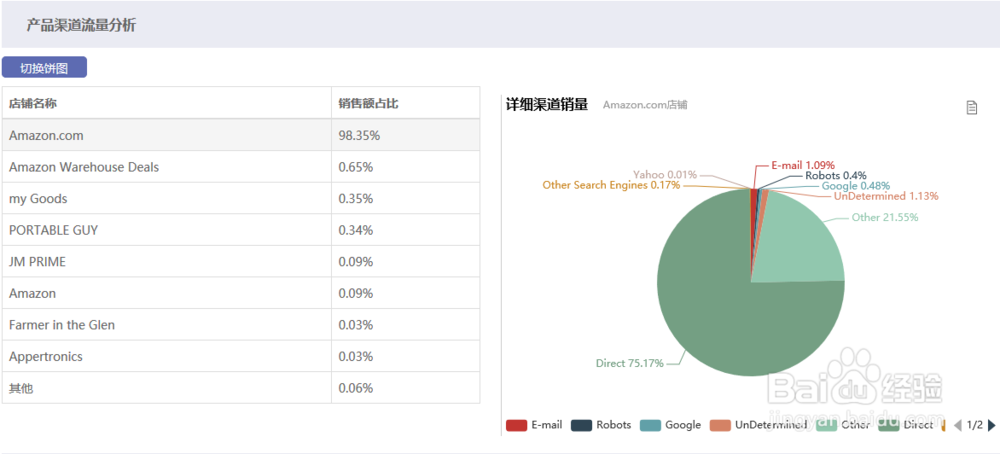Click the Google 0.48% pie label

(855, 186)
